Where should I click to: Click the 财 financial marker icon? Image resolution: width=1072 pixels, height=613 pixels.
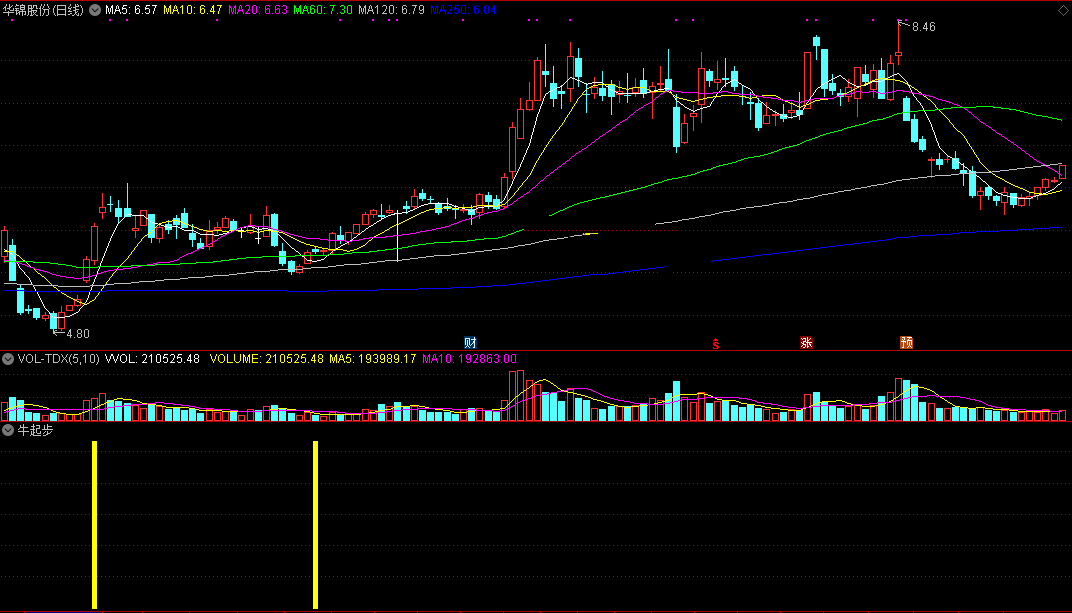click(x=470, y=342)
